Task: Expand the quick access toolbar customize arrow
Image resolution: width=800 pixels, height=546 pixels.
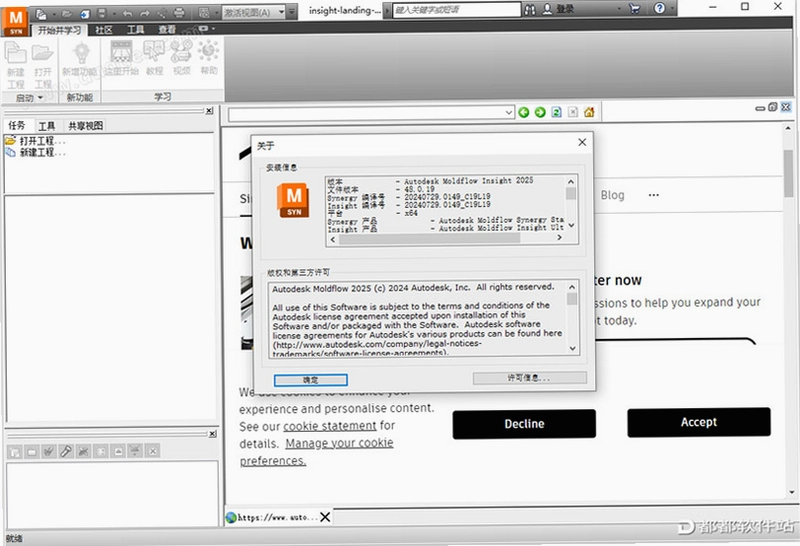Action: click(292, 12)
